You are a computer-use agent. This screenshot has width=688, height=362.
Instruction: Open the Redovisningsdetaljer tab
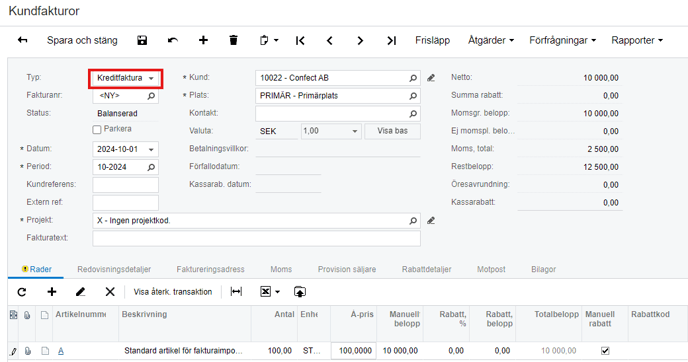[x=114, y=269]
